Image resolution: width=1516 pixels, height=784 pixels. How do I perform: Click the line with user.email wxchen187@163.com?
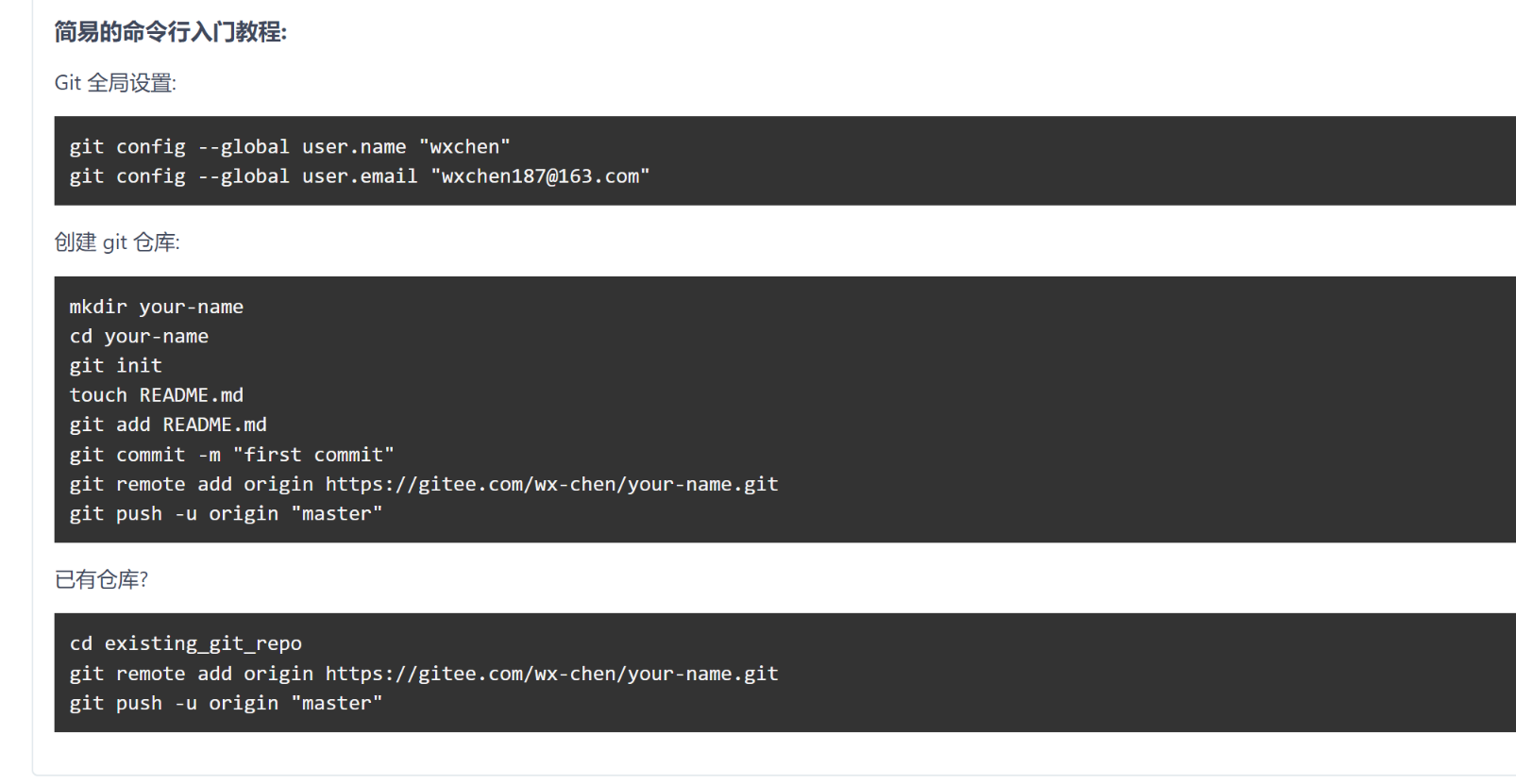pyautogui.click(x=360, y=175)
